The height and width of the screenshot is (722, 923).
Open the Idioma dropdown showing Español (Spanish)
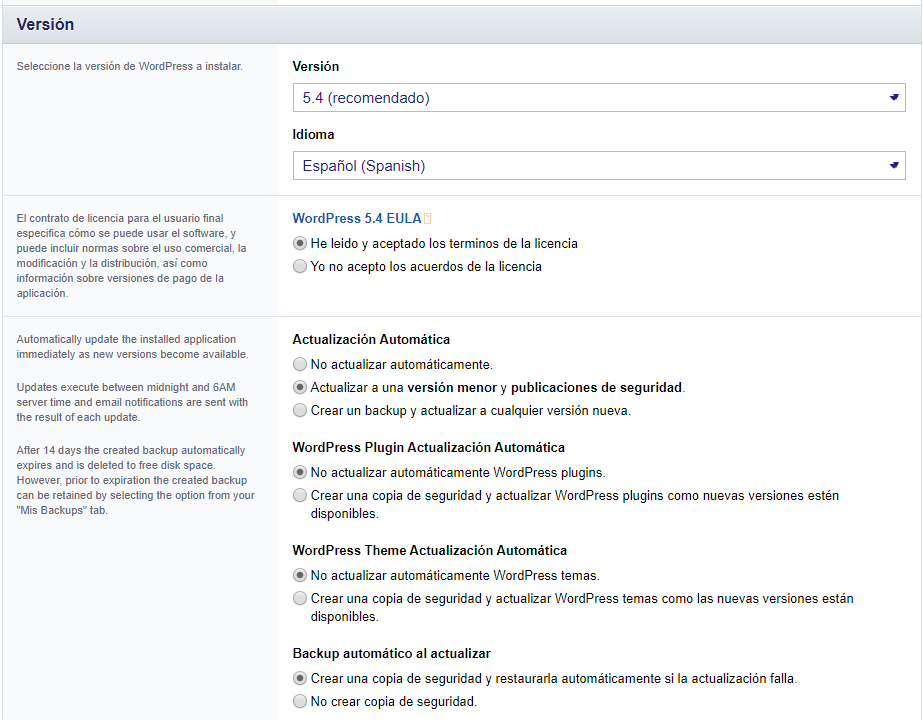click(599, 166)
